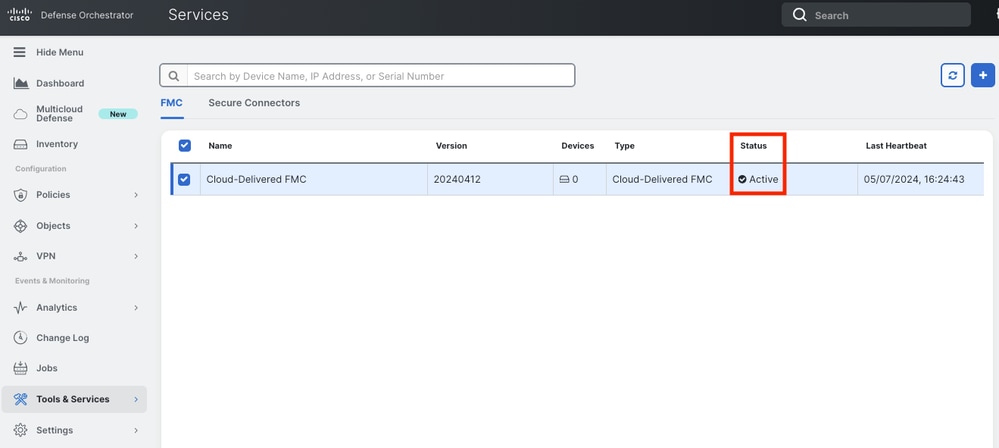Screen dimensions: 999x448
Task: Sort by the Version column header
Action: pyautogui.click(x=451, y=146)
